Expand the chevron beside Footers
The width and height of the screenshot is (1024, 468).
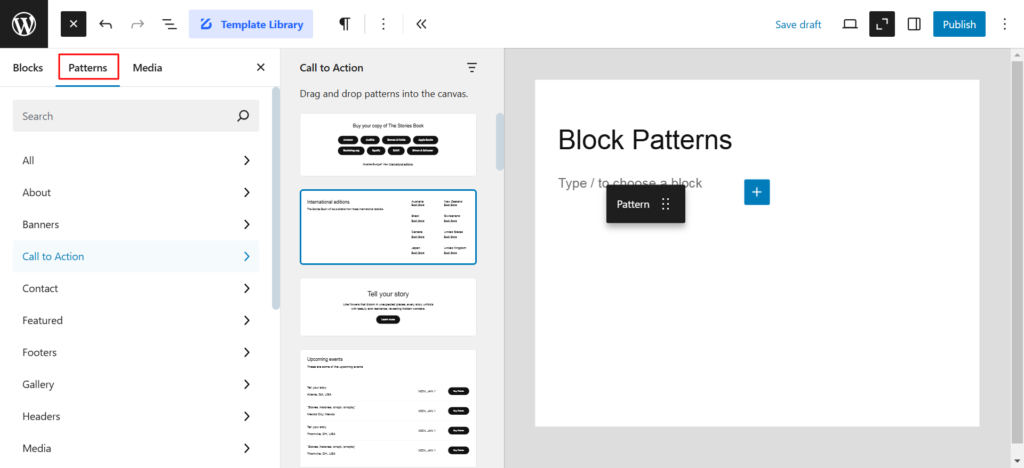(x=247, y=352)
